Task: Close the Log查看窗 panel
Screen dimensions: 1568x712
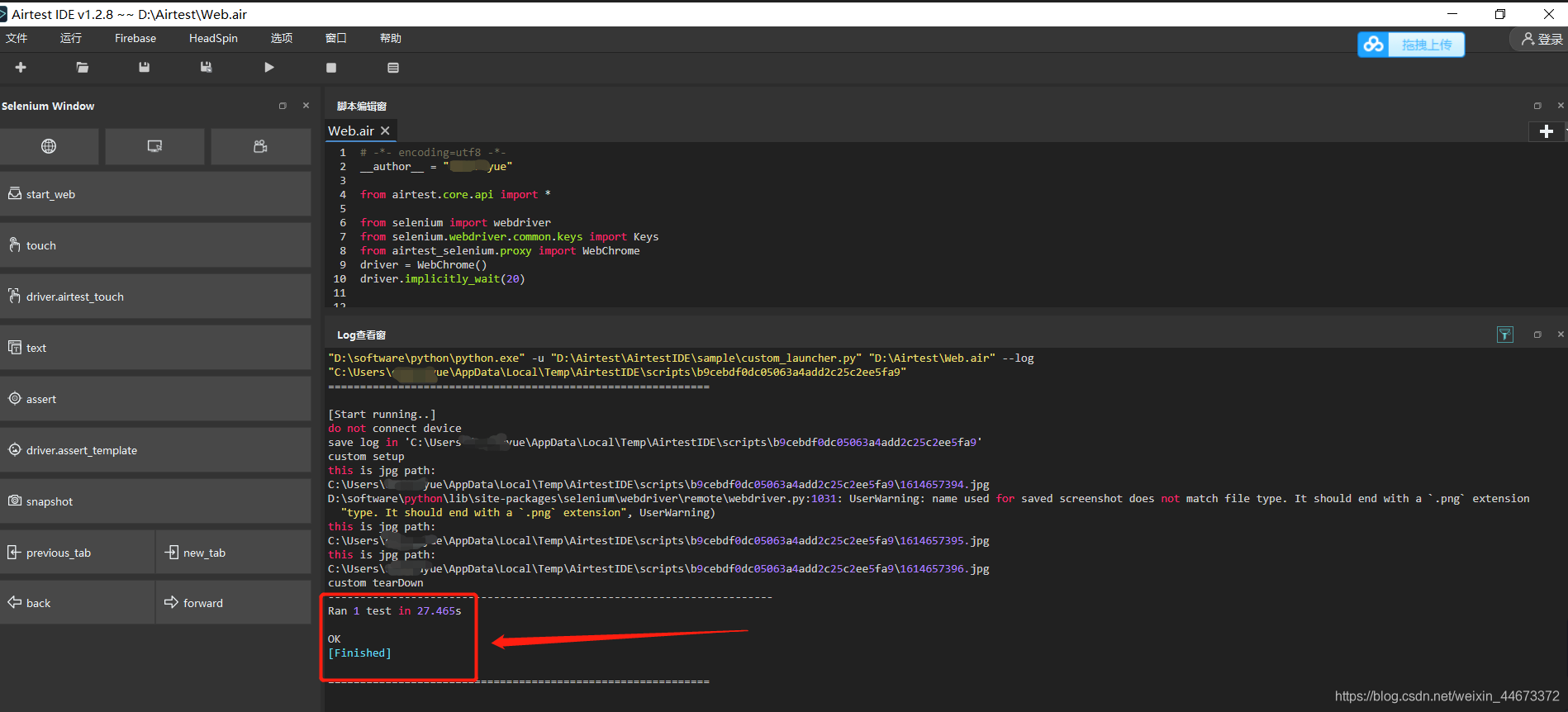Action: 1561,335
